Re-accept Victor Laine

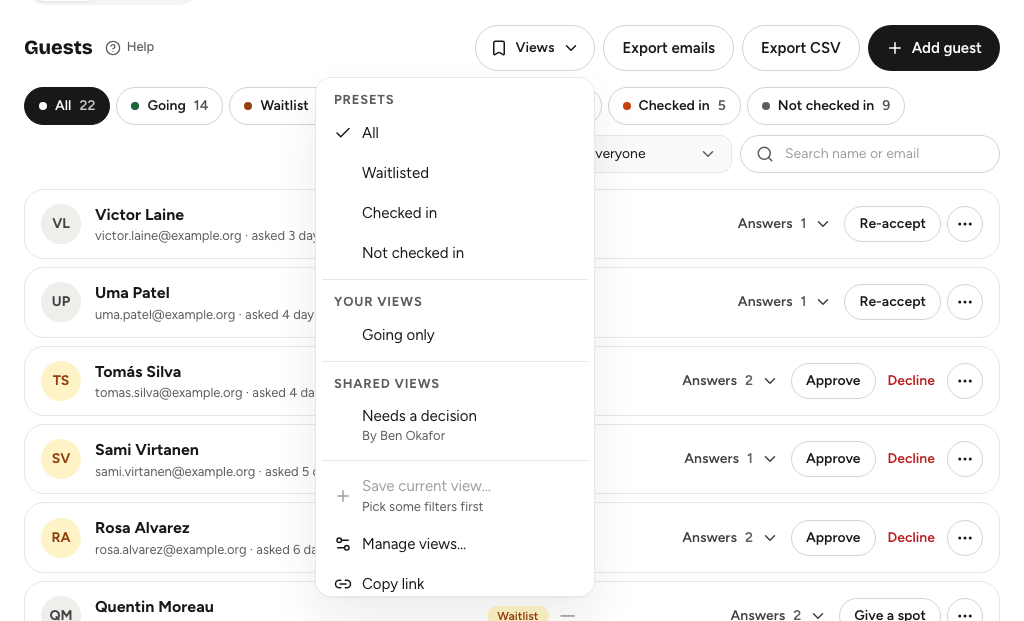(x=892, y=224)
